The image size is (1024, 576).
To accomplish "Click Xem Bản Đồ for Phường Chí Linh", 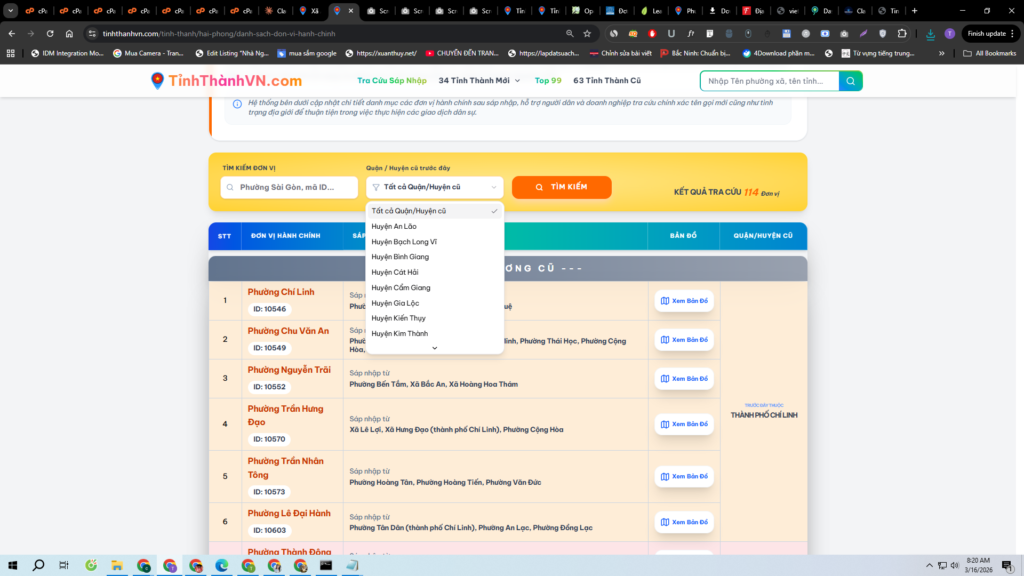I will click(x=684, y=301).
